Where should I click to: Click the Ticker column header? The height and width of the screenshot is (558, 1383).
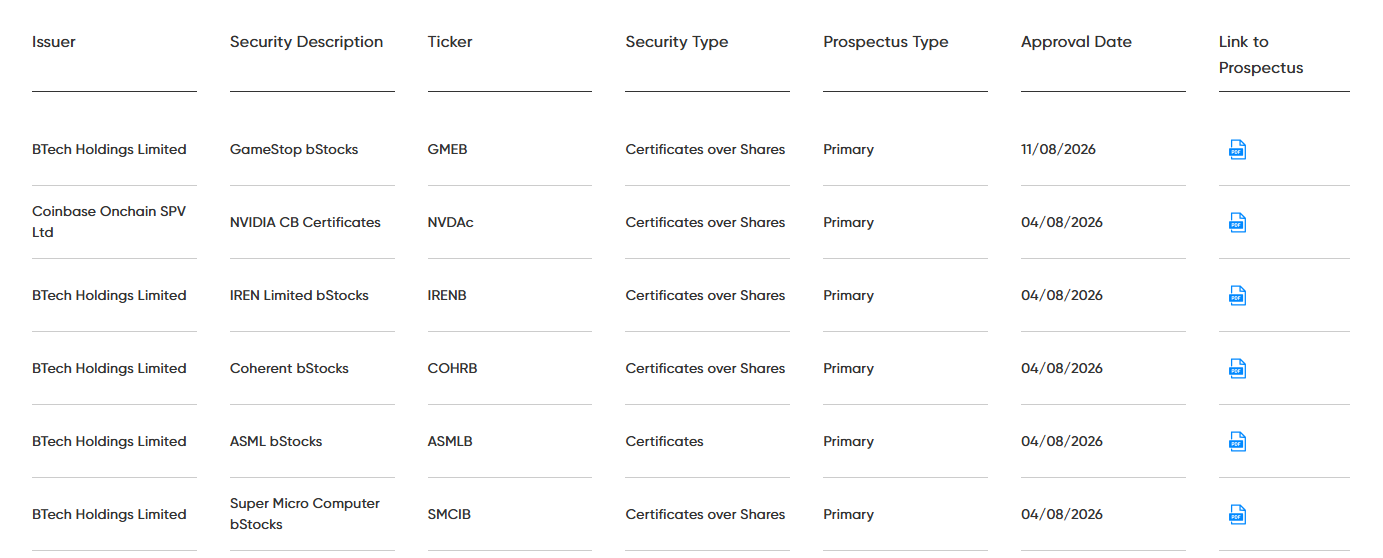[450, 42]
